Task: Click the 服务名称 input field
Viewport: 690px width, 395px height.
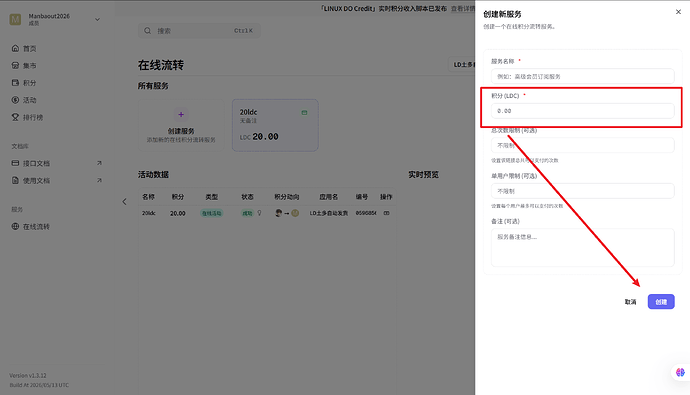Action: (582, 76)
